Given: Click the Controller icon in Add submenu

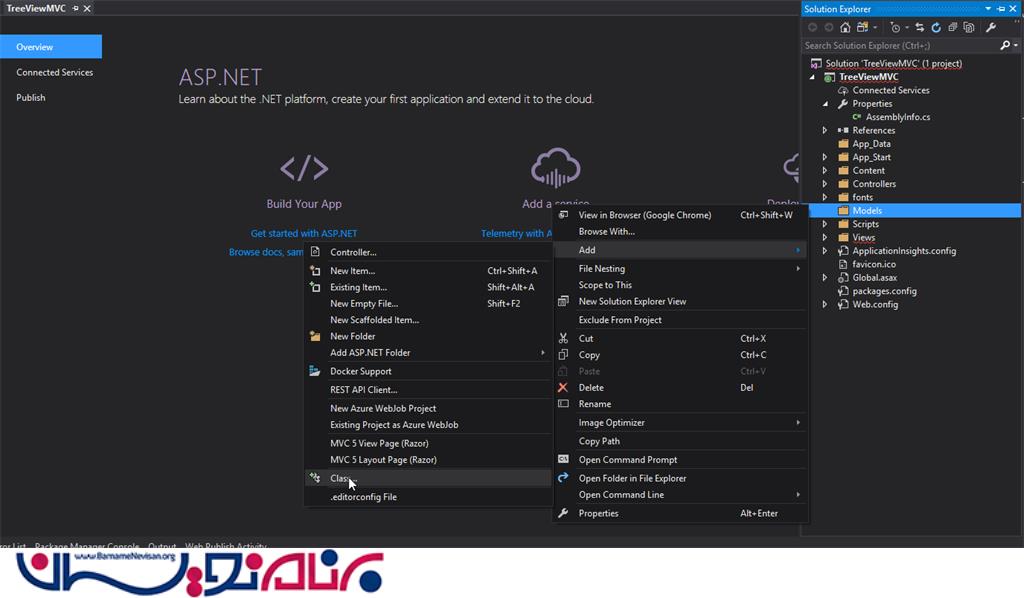Looking at the screenshot, I should click(315, 251).
